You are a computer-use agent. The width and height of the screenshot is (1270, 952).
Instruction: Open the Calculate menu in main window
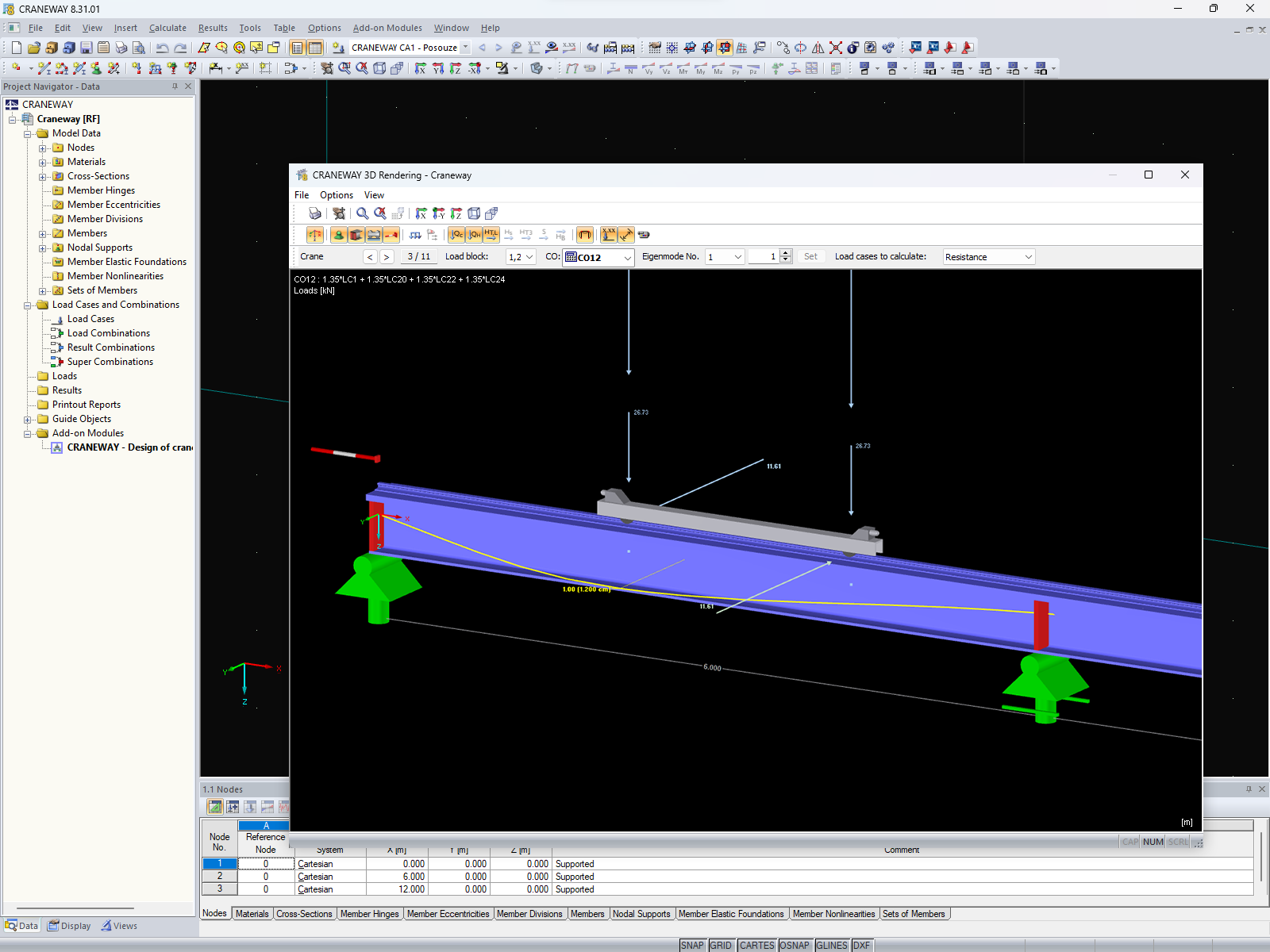(x=167, y=28)
